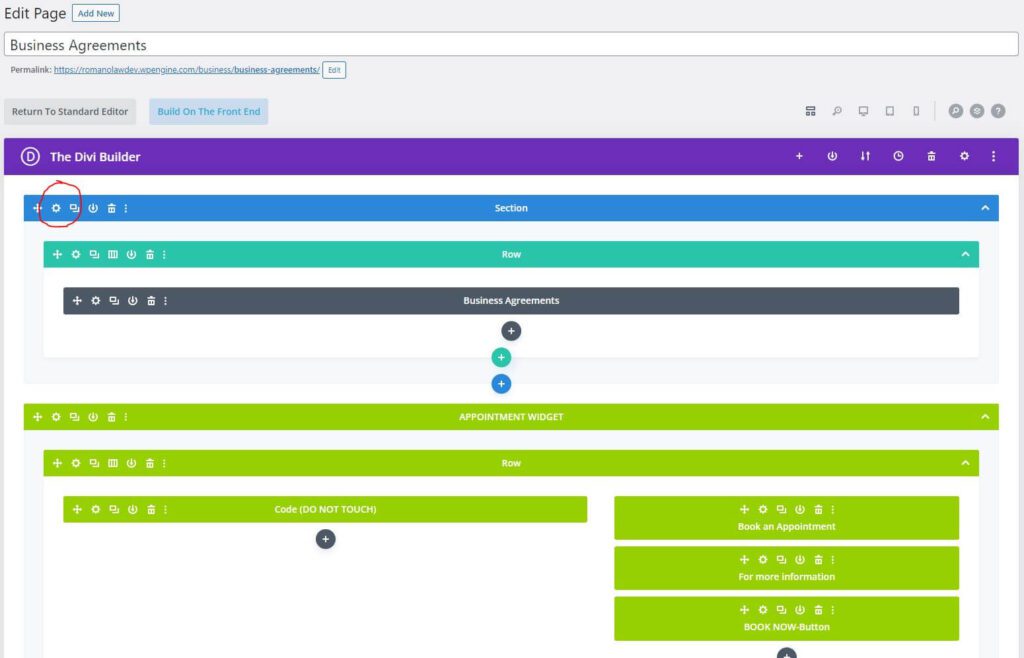
Task: Activate zoom out view icon
Action: tap(837, 112)
